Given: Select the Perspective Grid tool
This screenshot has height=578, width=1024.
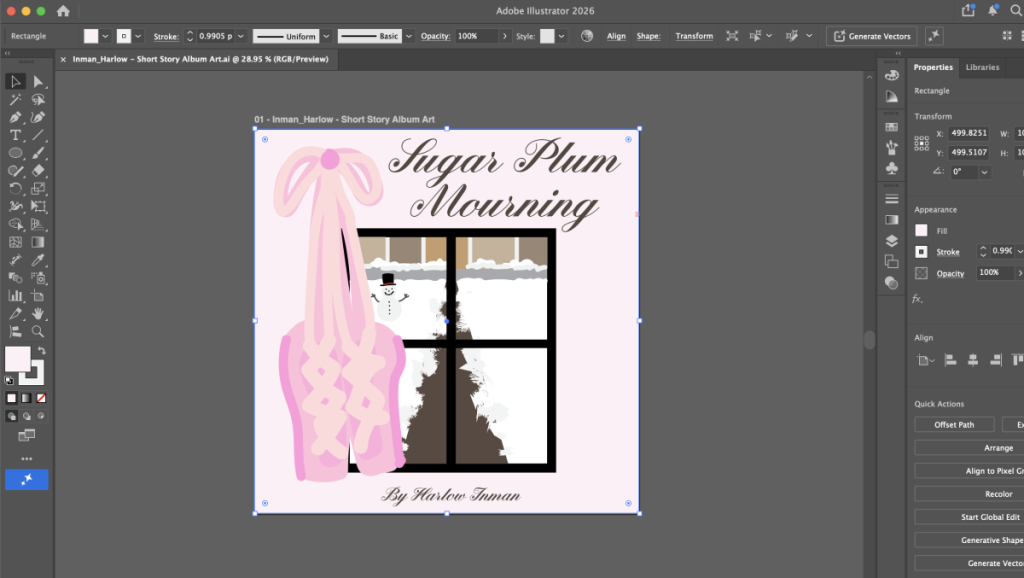Looking at the screenshot, I should (x=38, y=224).
